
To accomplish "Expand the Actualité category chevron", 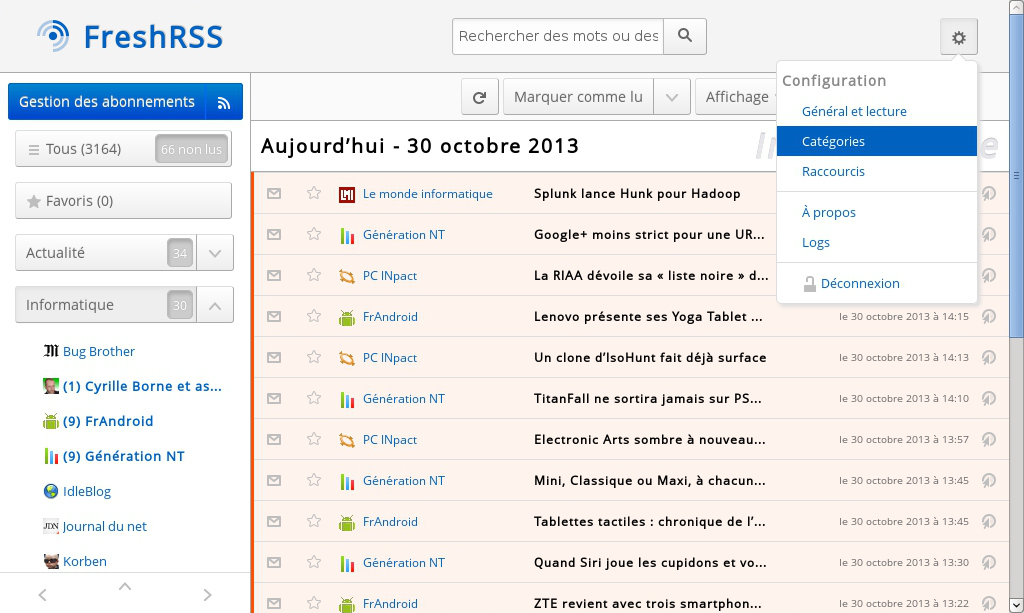I will pyautogui.click(x=215, y=253).
